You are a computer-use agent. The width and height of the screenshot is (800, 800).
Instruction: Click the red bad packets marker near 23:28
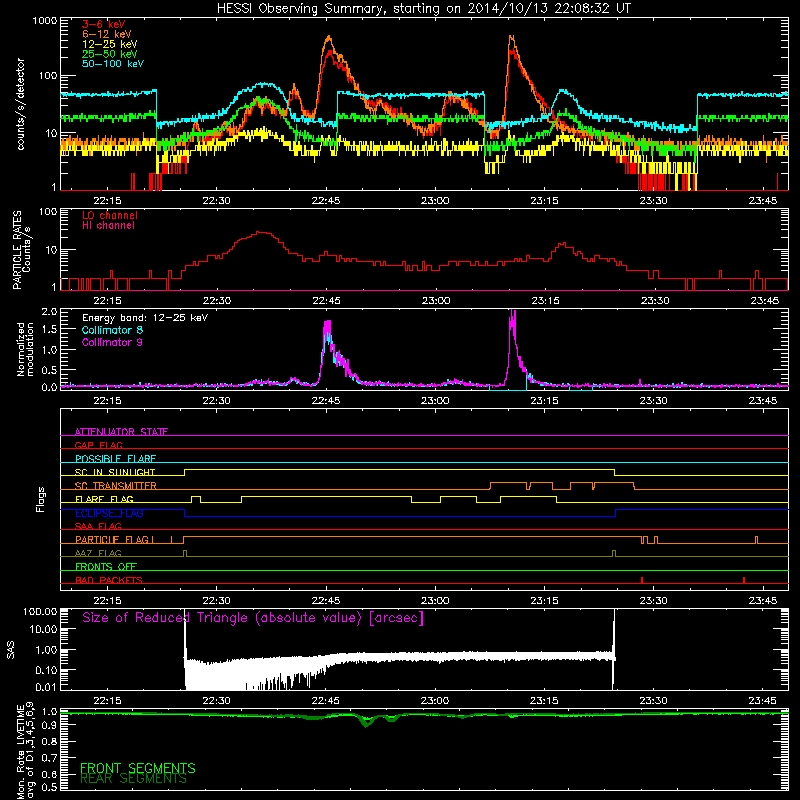[642, 580]
